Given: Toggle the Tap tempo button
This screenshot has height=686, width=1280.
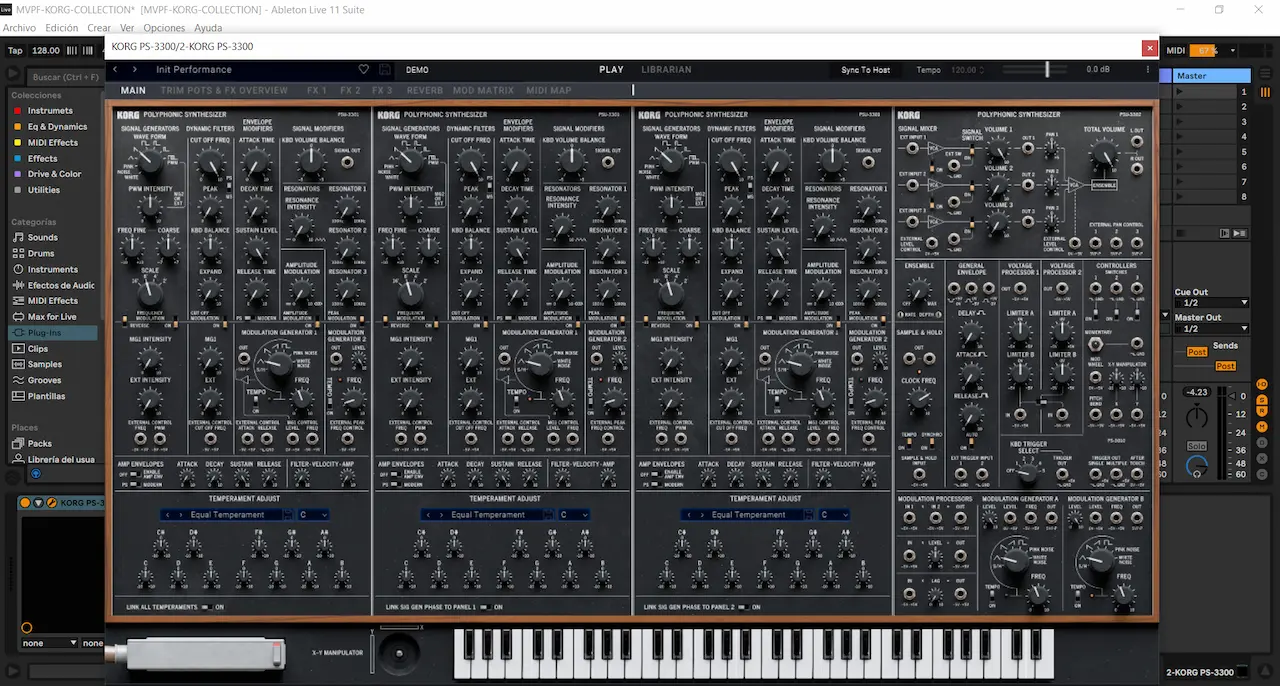Looking at the screenshot, I should 15,51.
